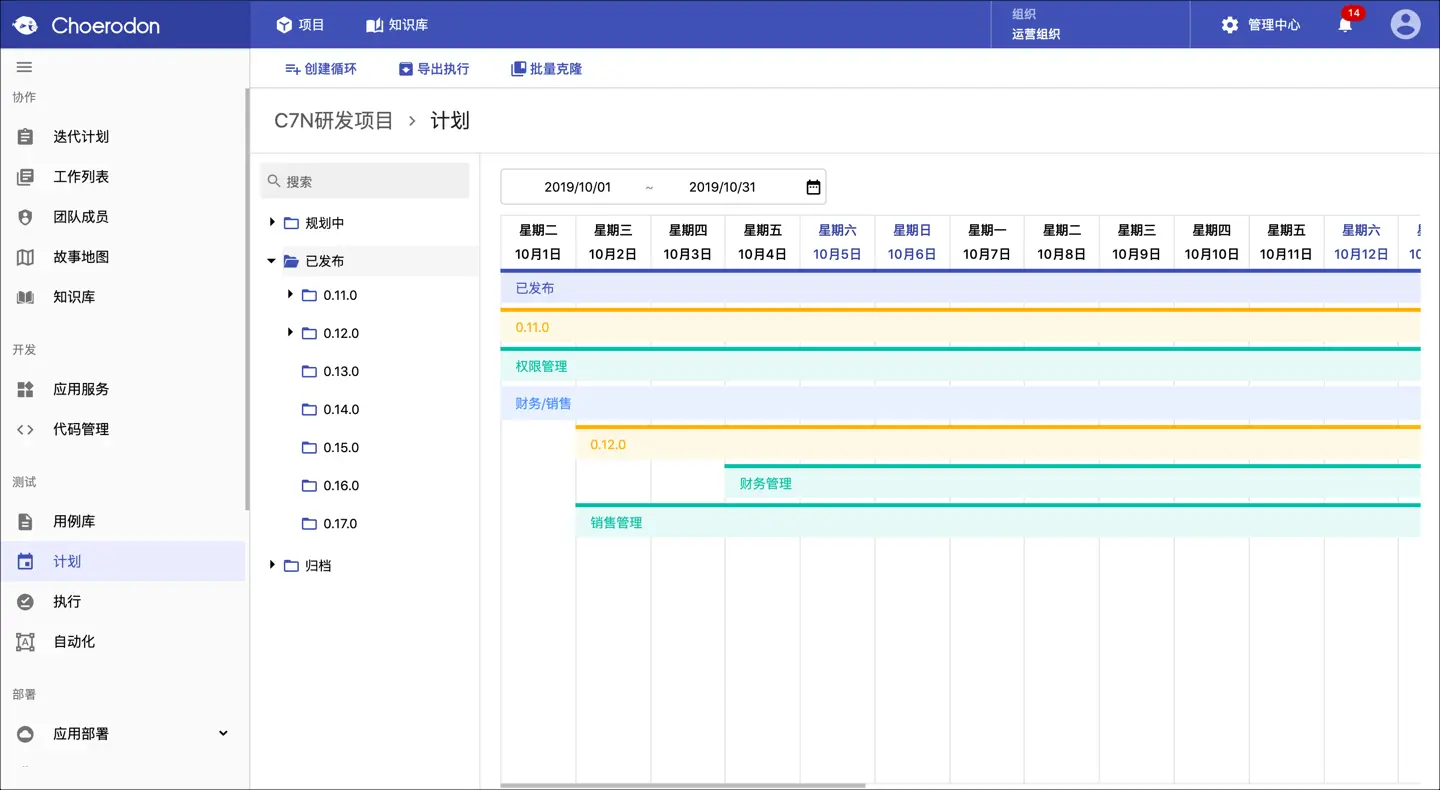Click the 代码管理 code icon in sidebar
Viewport: 1440px width, 790px height.
tap(26, 429)
